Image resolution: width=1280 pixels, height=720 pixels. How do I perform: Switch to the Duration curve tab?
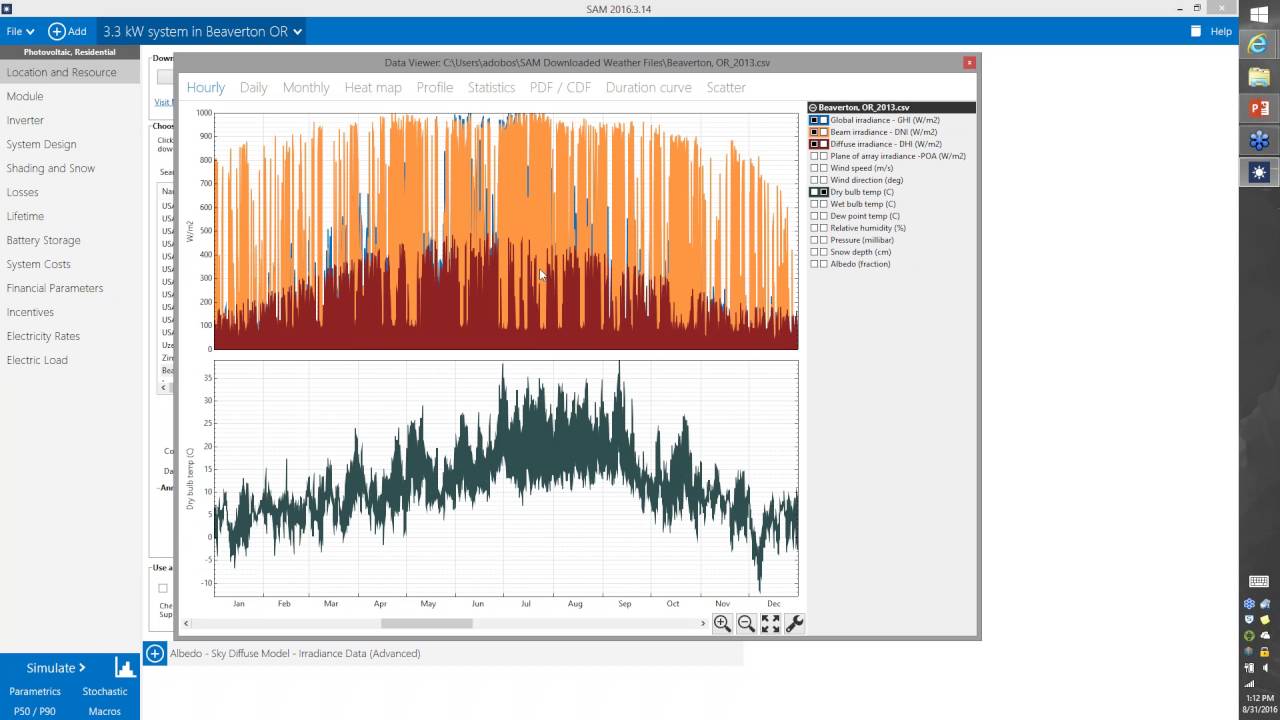click(x=648, y=88)
